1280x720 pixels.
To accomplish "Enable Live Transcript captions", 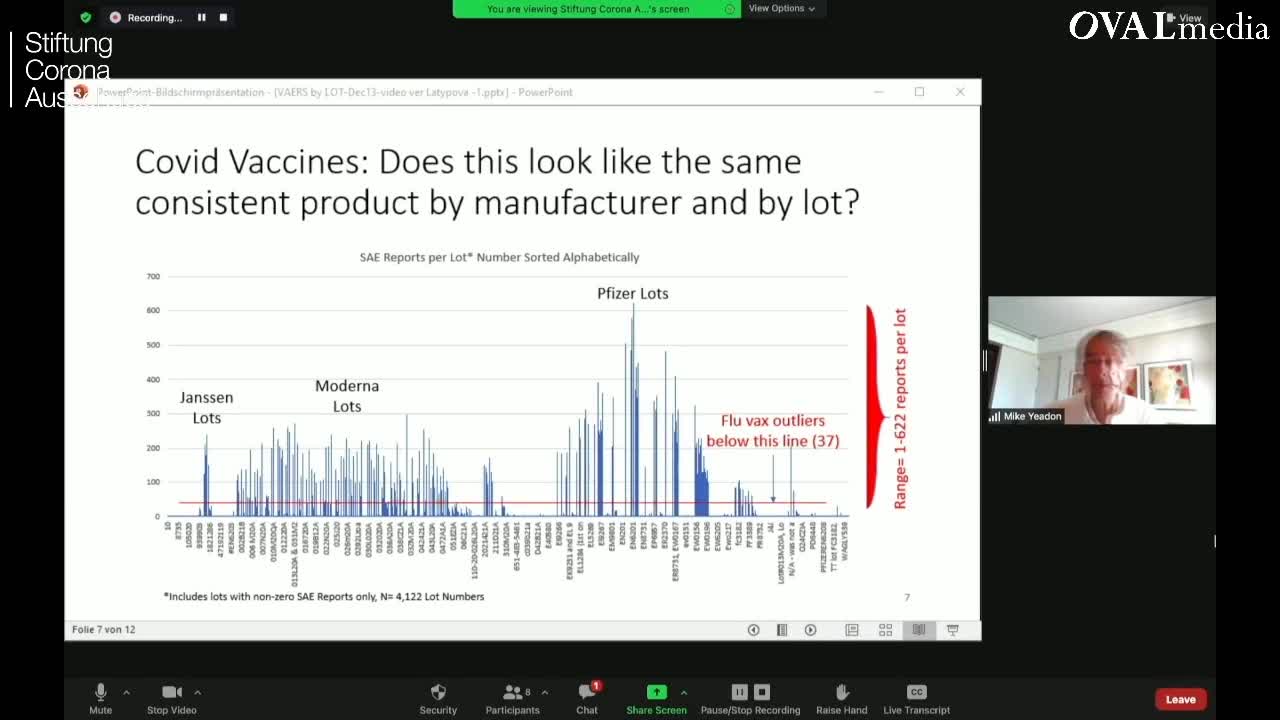I will pyautogui.click(x=916, y=698).
